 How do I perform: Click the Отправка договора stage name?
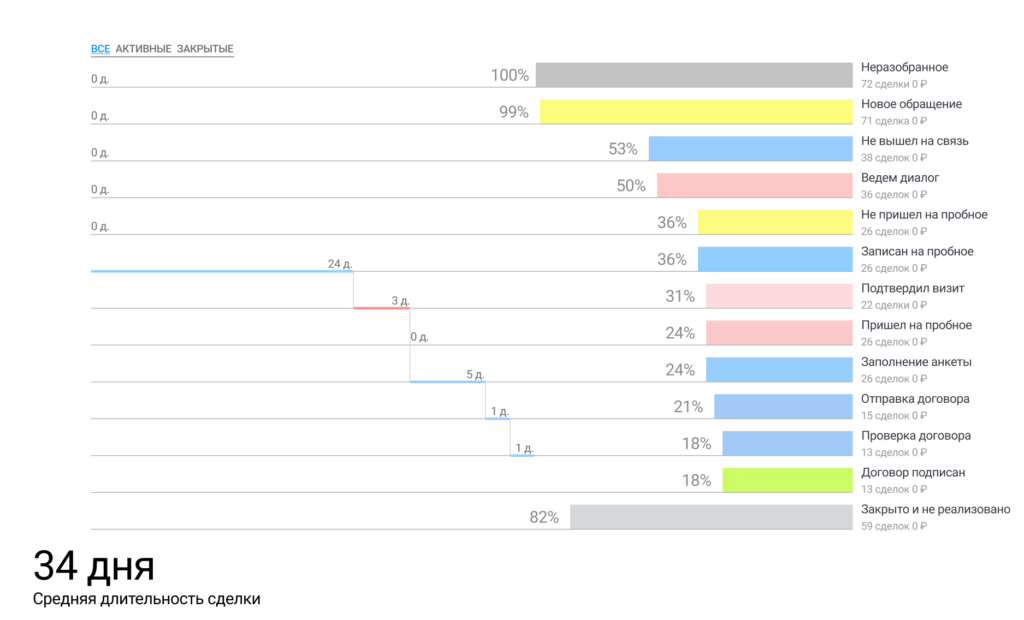pyautogui.click(x=915, y=399)
